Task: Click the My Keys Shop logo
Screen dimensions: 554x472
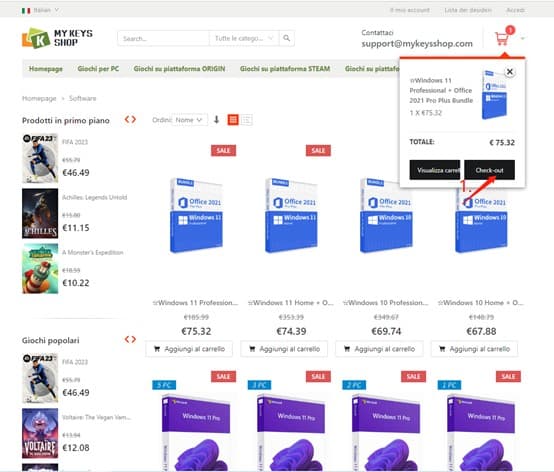Action: [57, 38]
